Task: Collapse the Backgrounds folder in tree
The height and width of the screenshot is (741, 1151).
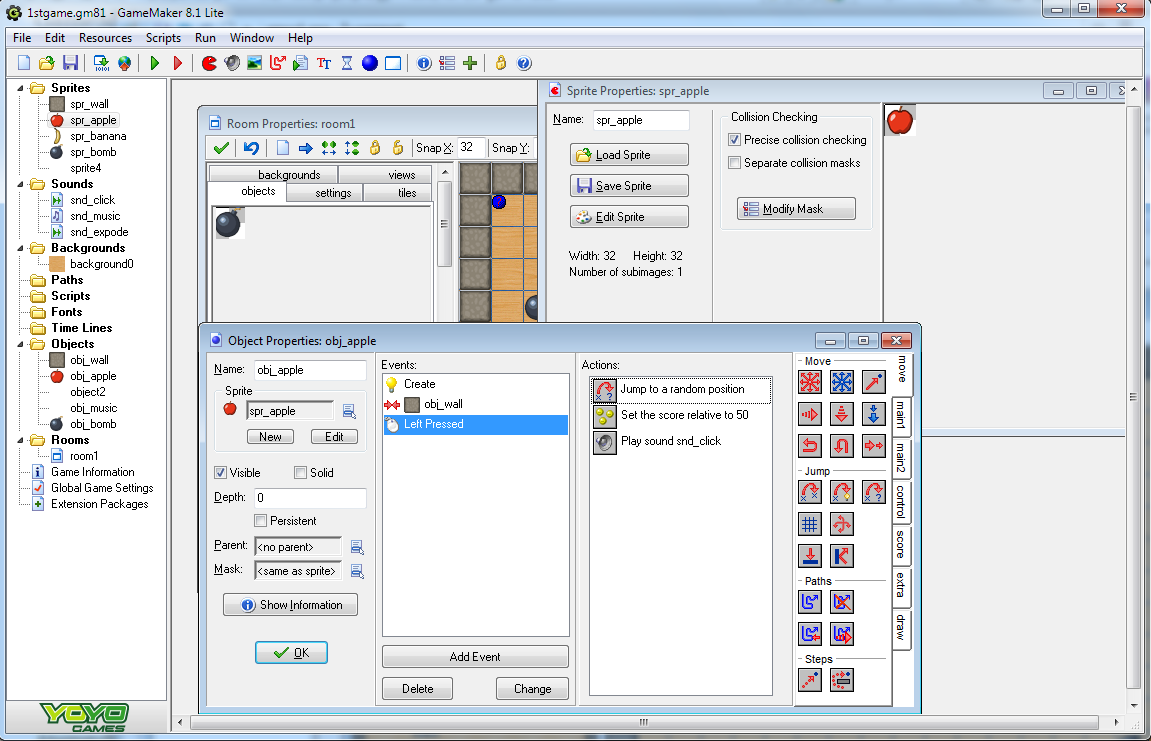Action: (21, 248)
